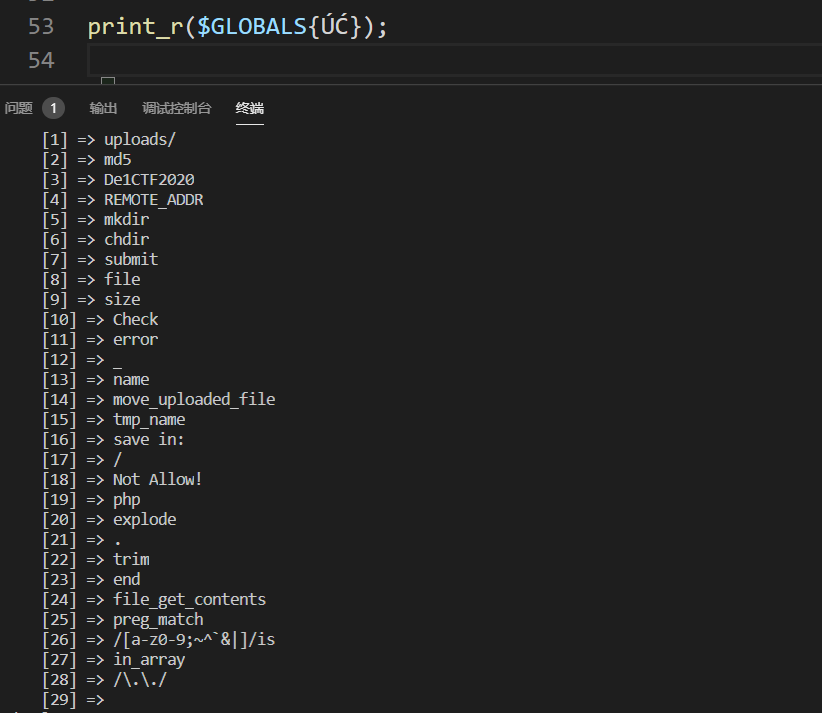Click terminal output 'explode'
822x713 pixels.
click(x=145, y=520)
